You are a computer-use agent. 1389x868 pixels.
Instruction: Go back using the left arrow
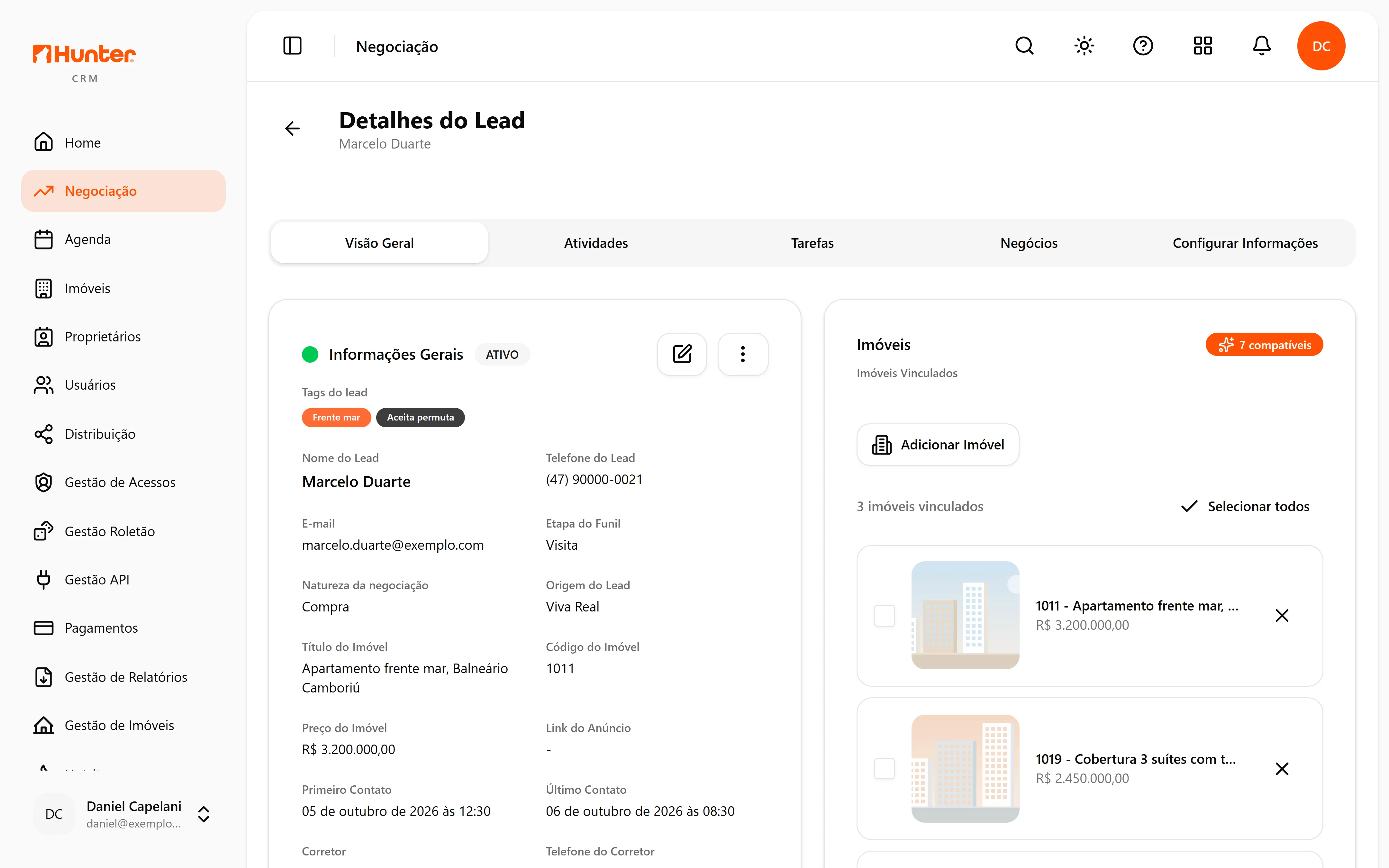tap(292, 128)
